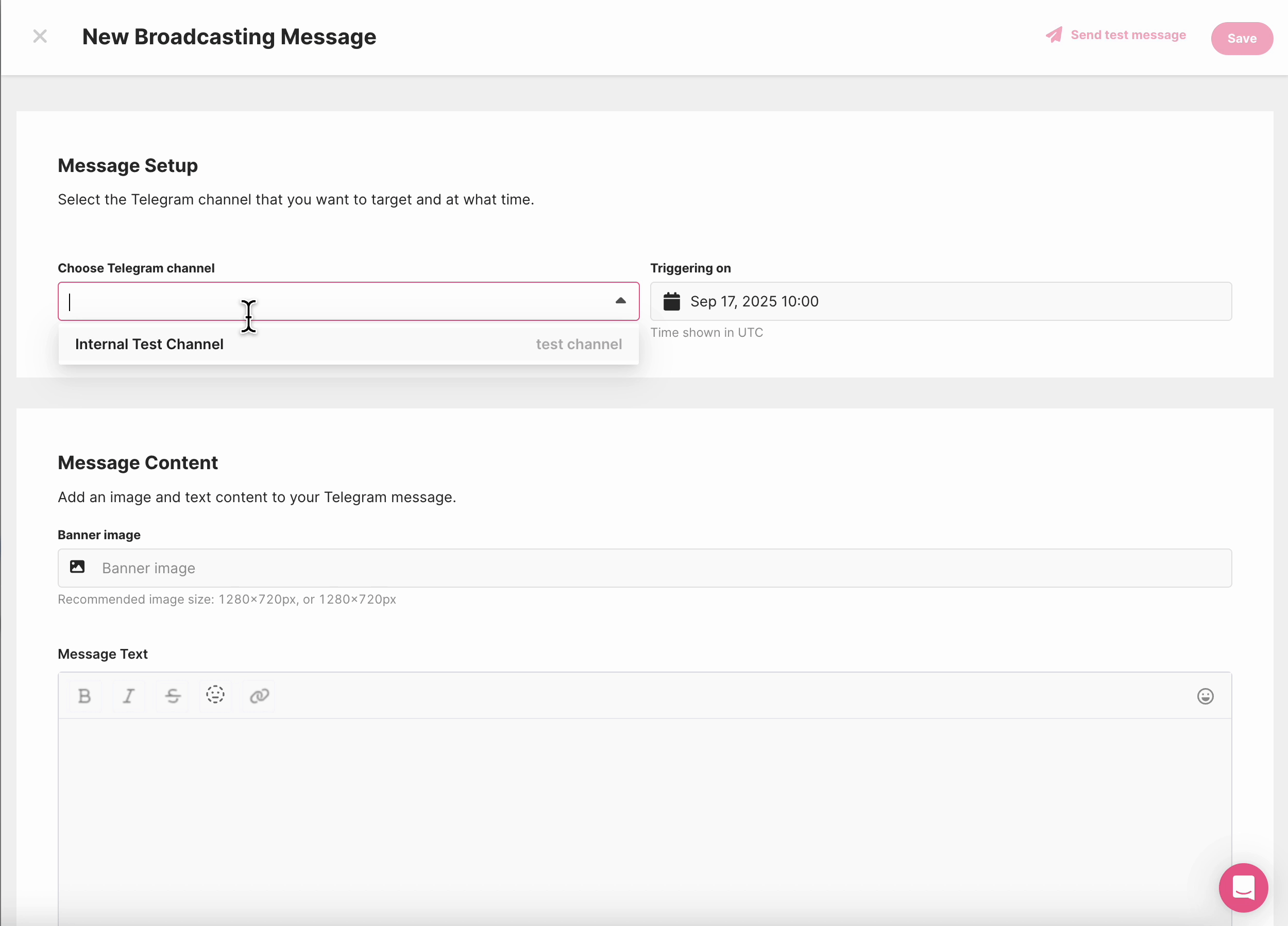Click Send test message link

[x=1128, y=35]
